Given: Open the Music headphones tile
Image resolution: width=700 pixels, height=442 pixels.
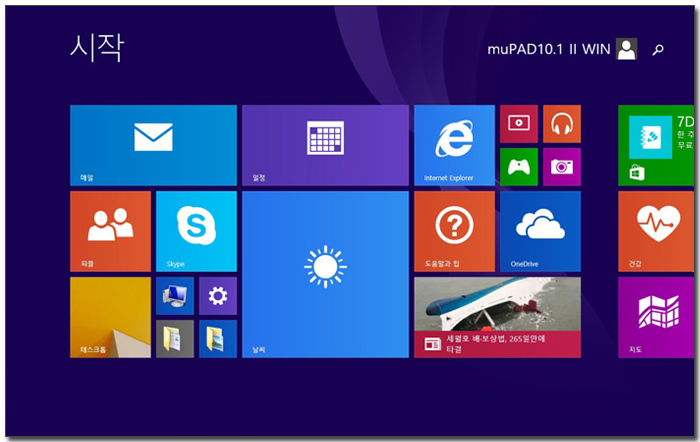Looking at the screenshot, I should 562,124.
